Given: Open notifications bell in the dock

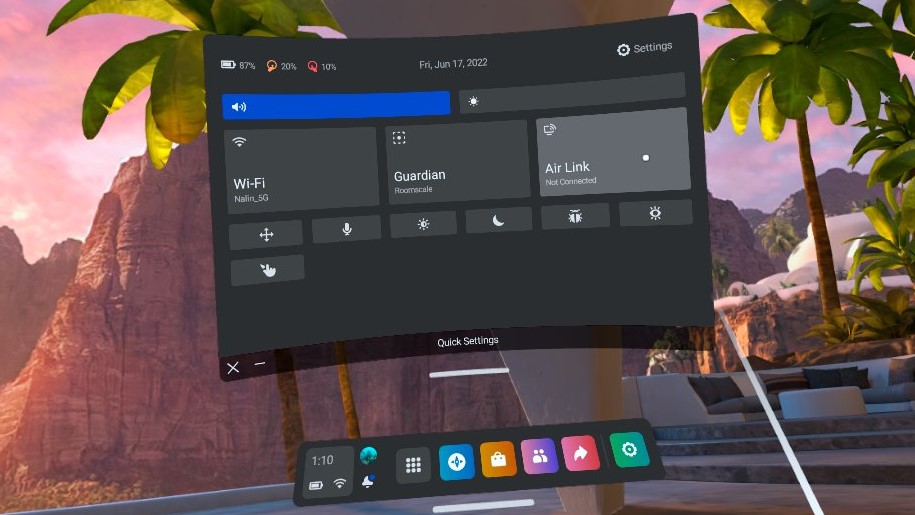Looking at the screenshot, I should [x=368, y=482].
